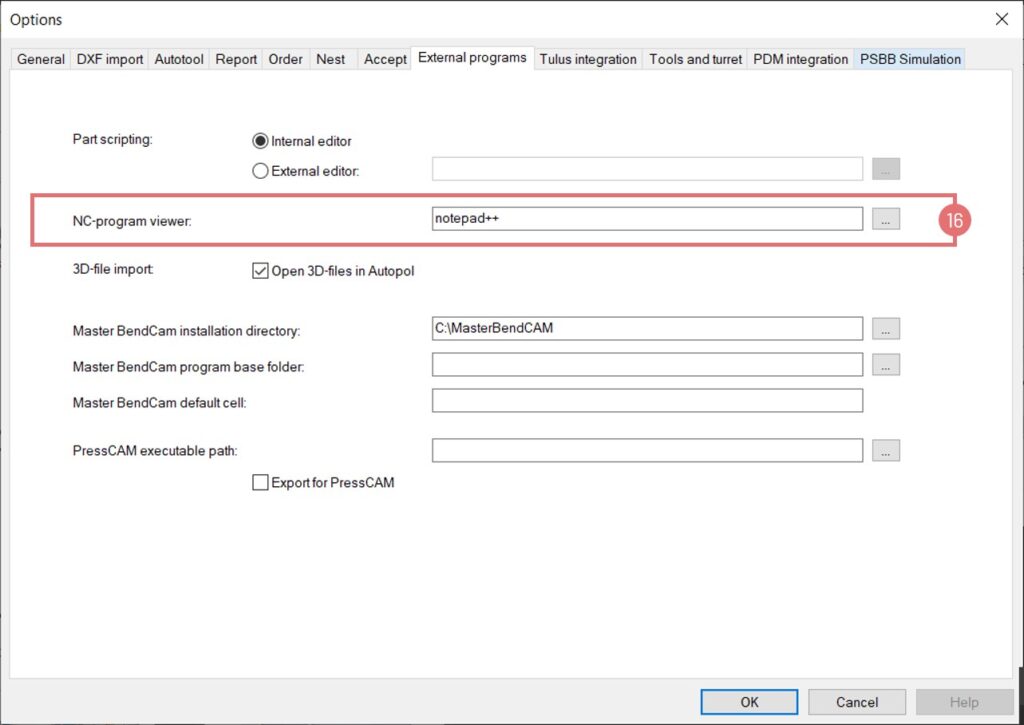Click the Master BendCam default cell field
The width and height of the screenshot is (1024, 725).
click(x=646, y=401)
